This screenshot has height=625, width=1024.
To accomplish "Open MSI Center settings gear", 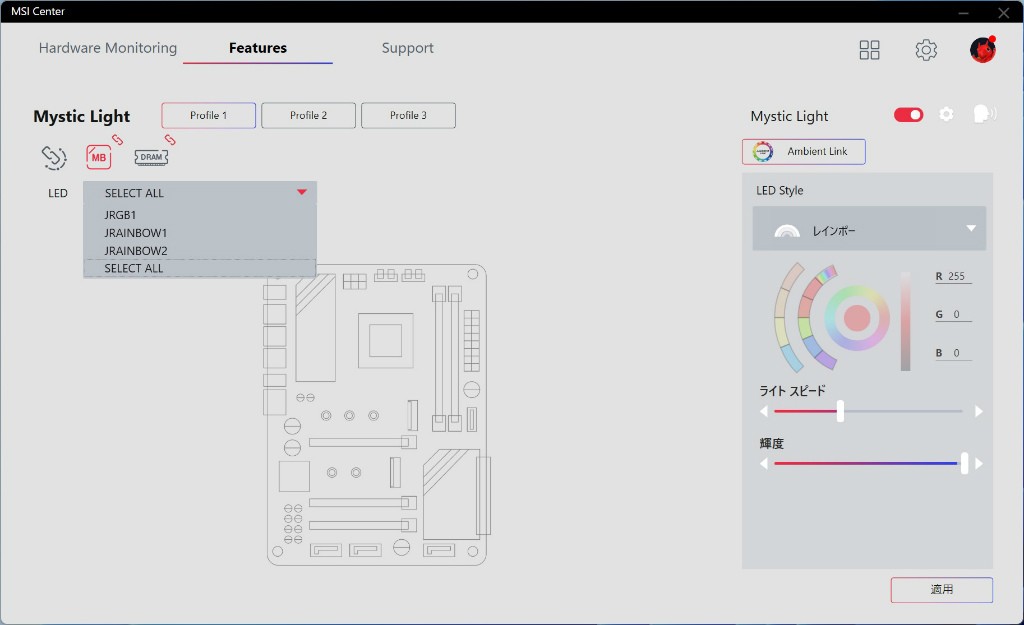I will pyautogui.click(x=926, y=50).
